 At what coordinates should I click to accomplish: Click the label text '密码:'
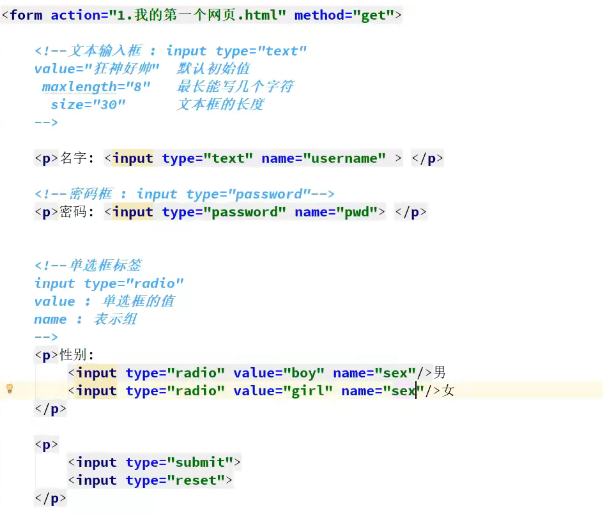[77, 211]
